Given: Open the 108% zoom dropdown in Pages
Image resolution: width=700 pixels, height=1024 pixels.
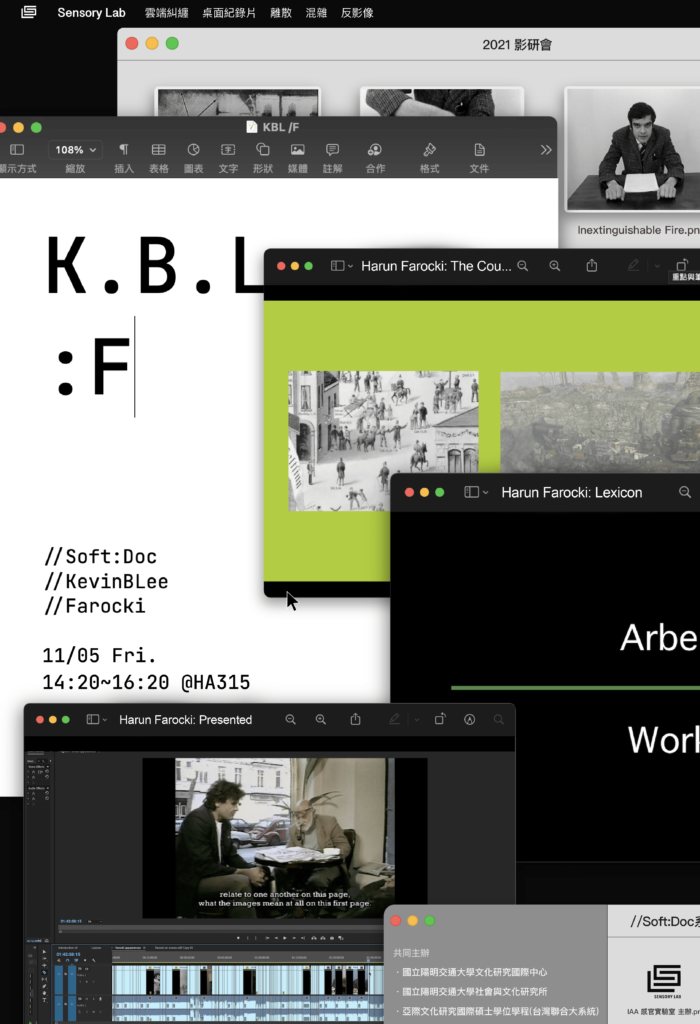Looking at the screenshot, I should point(75,150).
